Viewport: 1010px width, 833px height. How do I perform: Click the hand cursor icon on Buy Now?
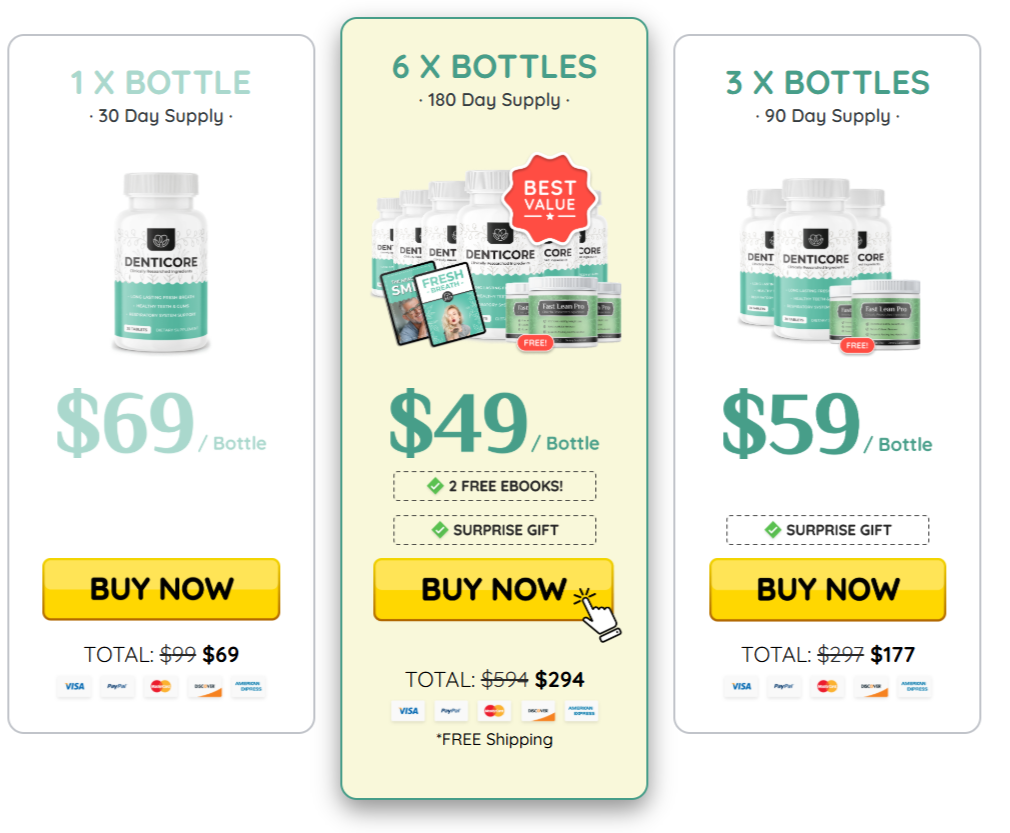click(596, 615)
